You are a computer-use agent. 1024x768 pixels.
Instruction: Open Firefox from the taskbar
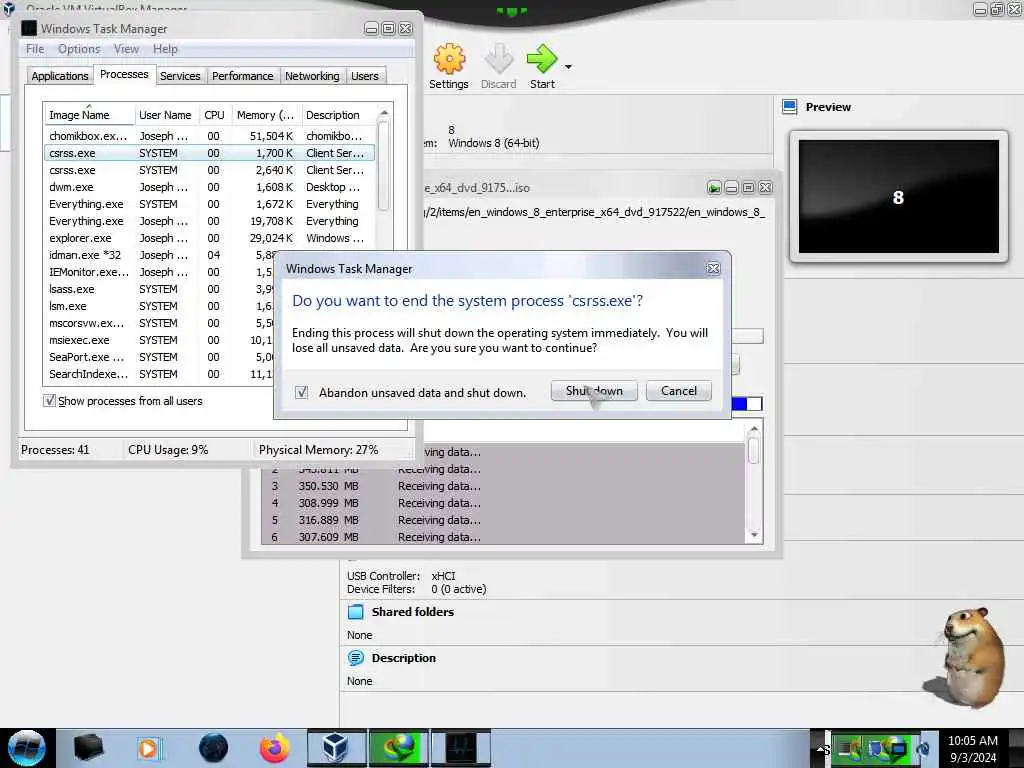pos(275,748)
